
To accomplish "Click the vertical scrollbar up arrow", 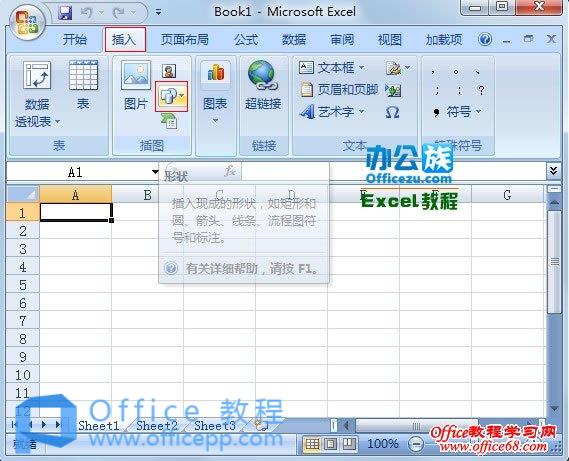I will 554,203.
